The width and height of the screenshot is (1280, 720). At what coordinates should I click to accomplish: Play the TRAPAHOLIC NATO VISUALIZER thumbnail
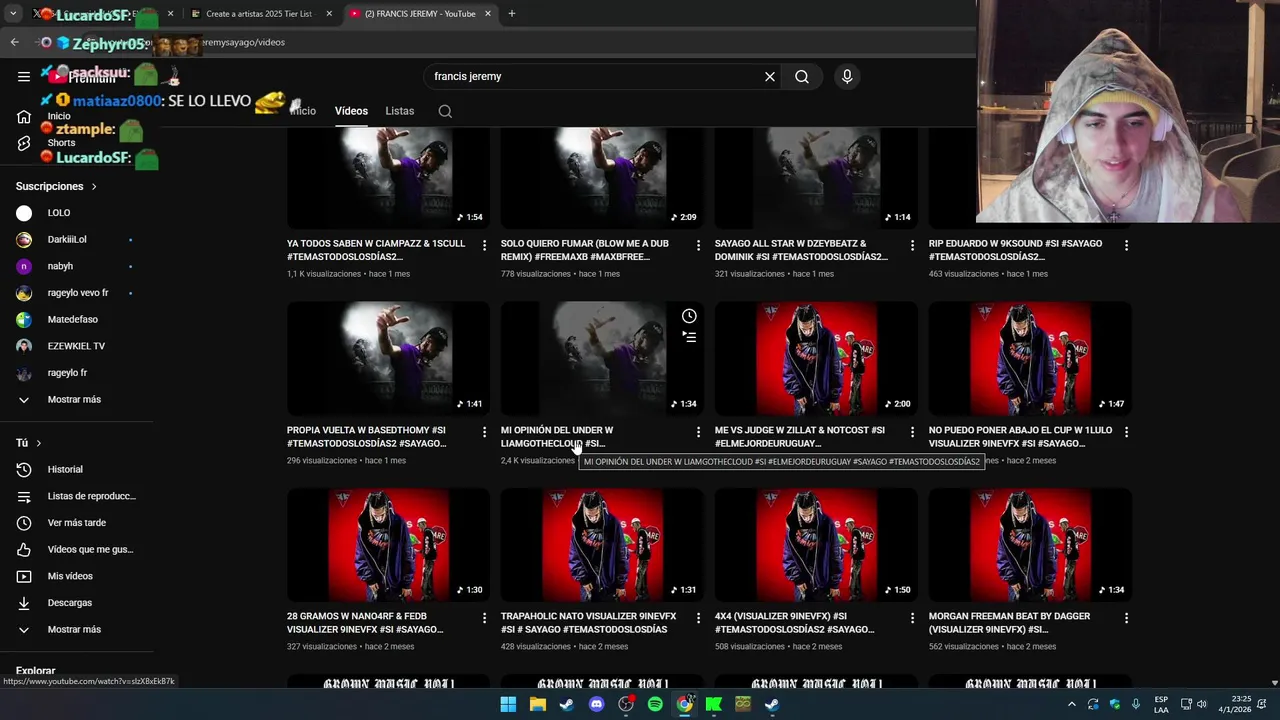602,544
